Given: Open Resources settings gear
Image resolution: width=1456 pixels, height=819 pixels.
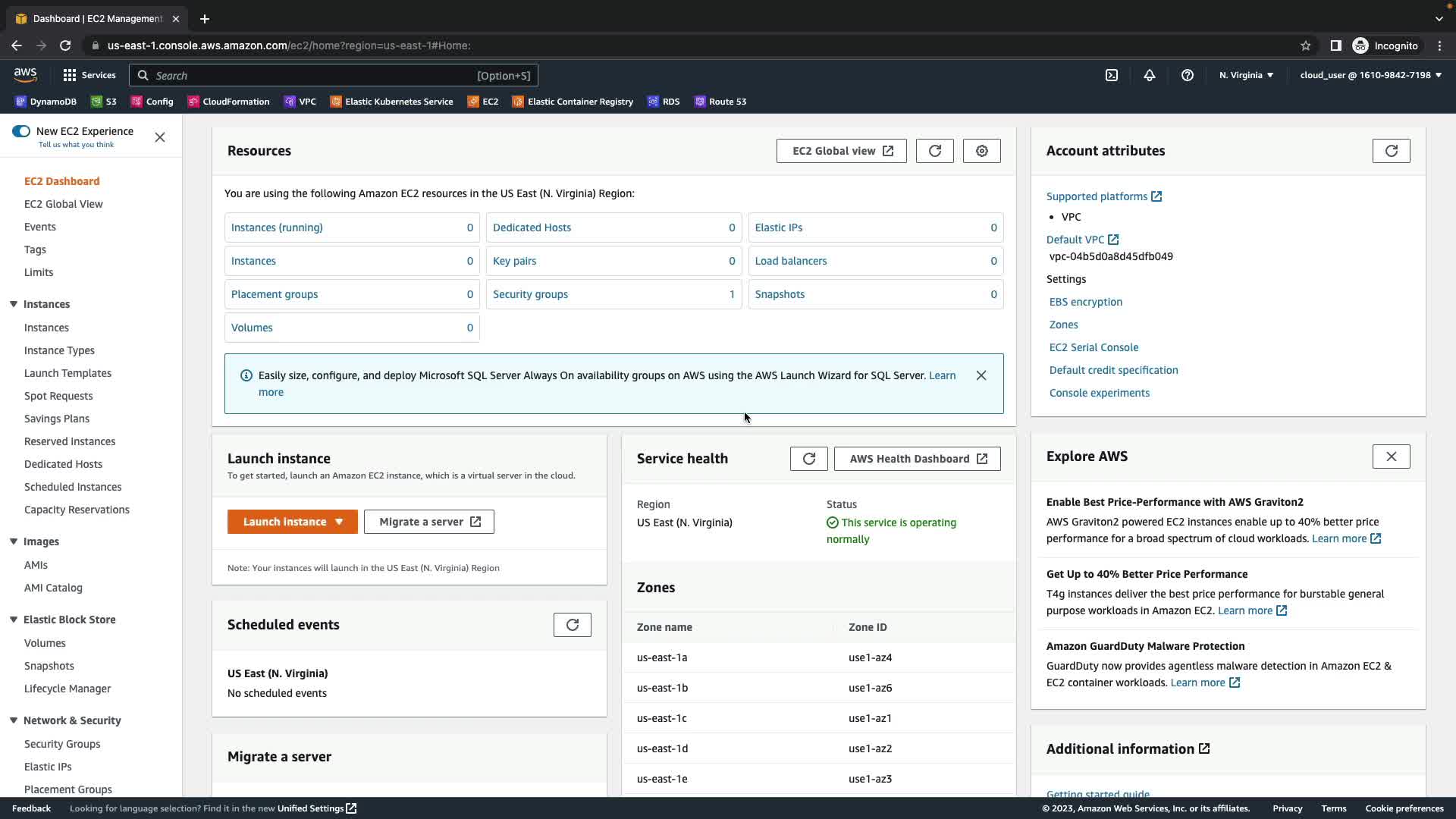Looking at the screenshot, I should pos(981,151).
